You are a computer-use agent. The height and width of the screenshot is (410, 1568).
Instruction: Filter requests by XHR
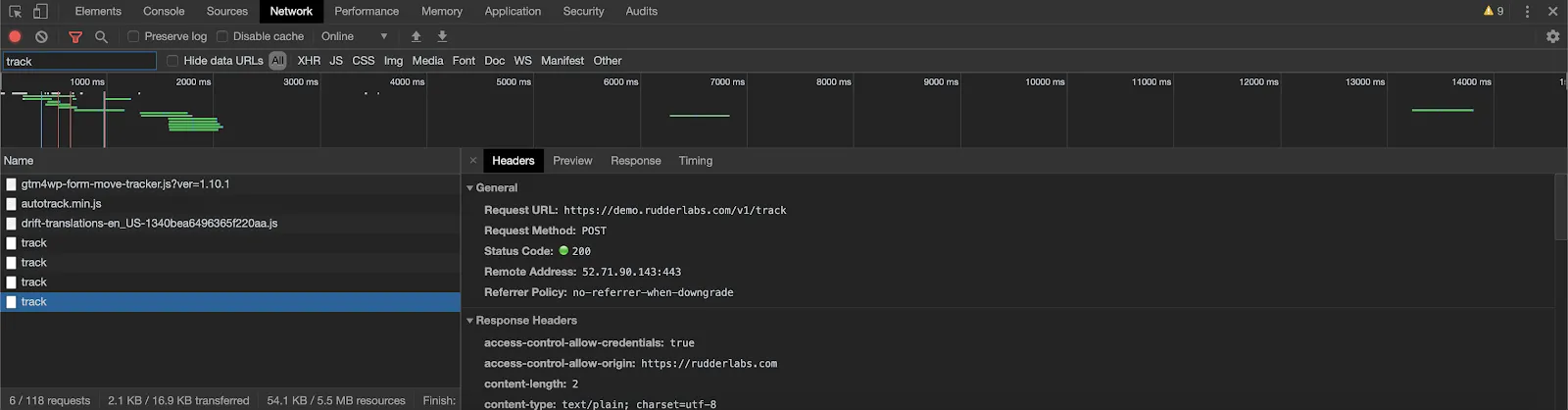pyautogui.click(x=309, y=61)
